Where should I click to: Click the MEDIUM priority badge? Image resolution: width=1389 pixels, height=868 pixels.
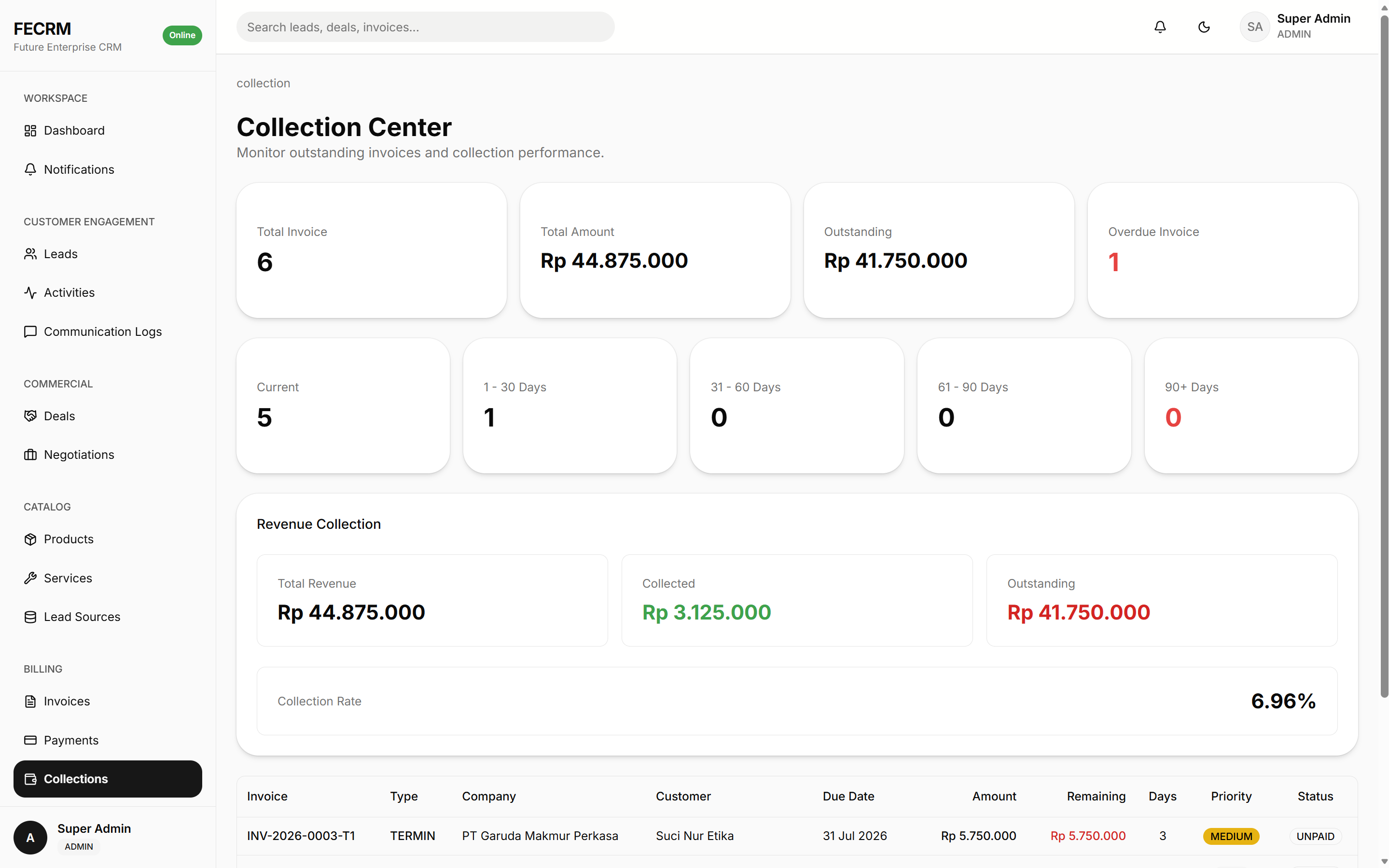click(x=1231, y=837)
